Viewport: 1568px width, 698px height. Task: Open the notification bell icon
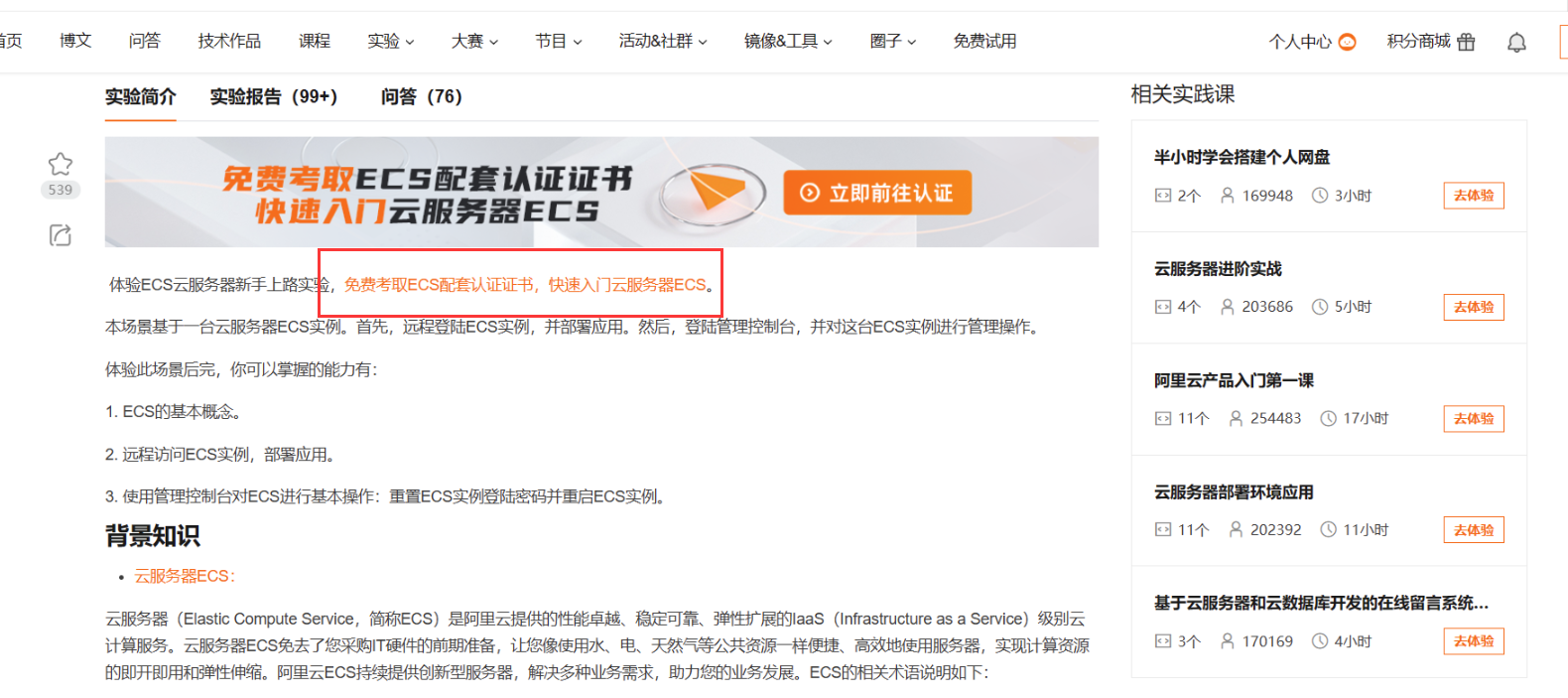1516,42
